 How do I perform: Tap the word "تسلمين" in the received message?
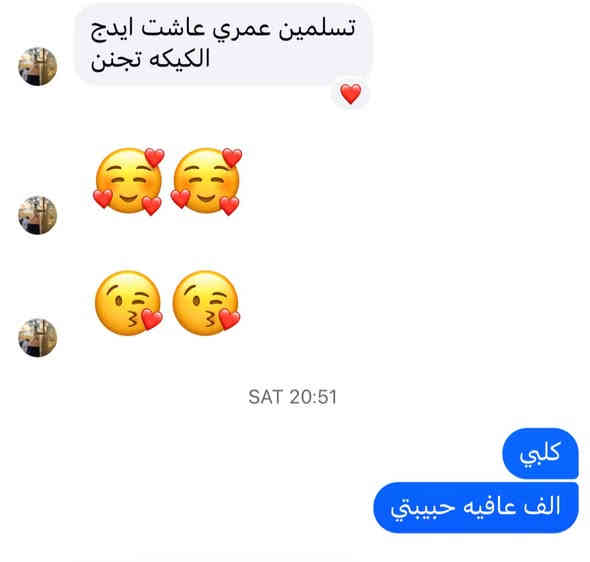317,29
